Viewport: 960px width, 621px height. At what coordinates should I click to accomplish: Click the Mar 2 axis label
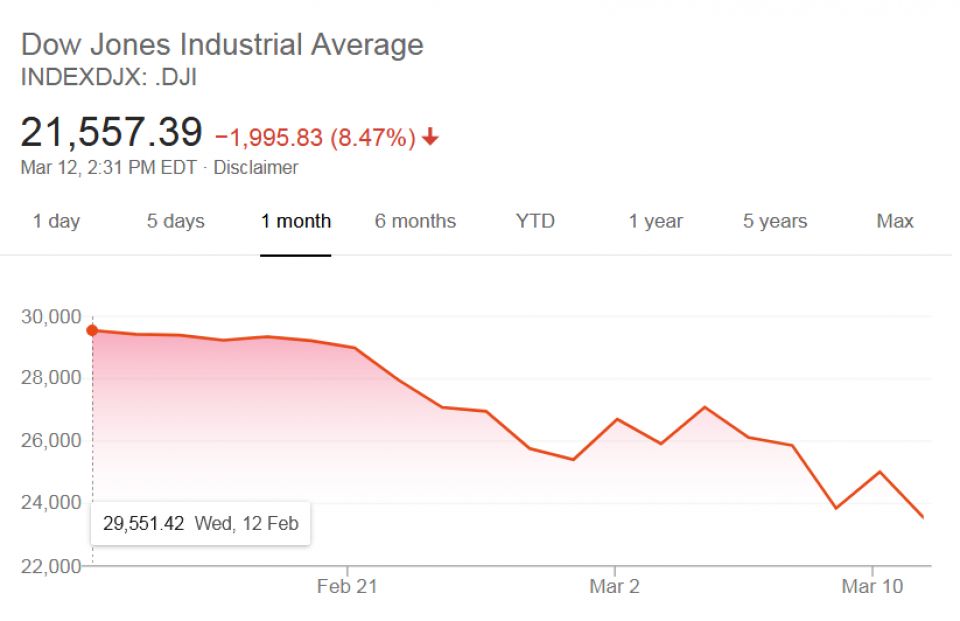click(614, 587)
